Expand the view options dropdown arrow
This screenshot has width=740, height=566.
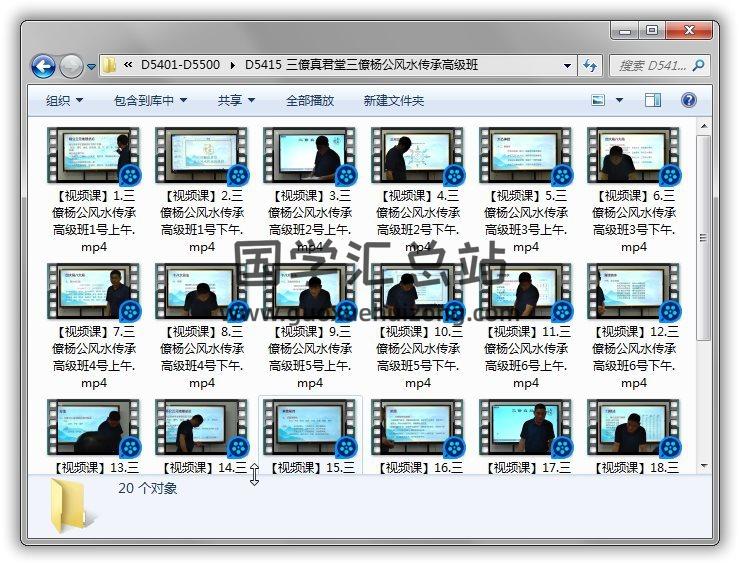pos(620,100)
